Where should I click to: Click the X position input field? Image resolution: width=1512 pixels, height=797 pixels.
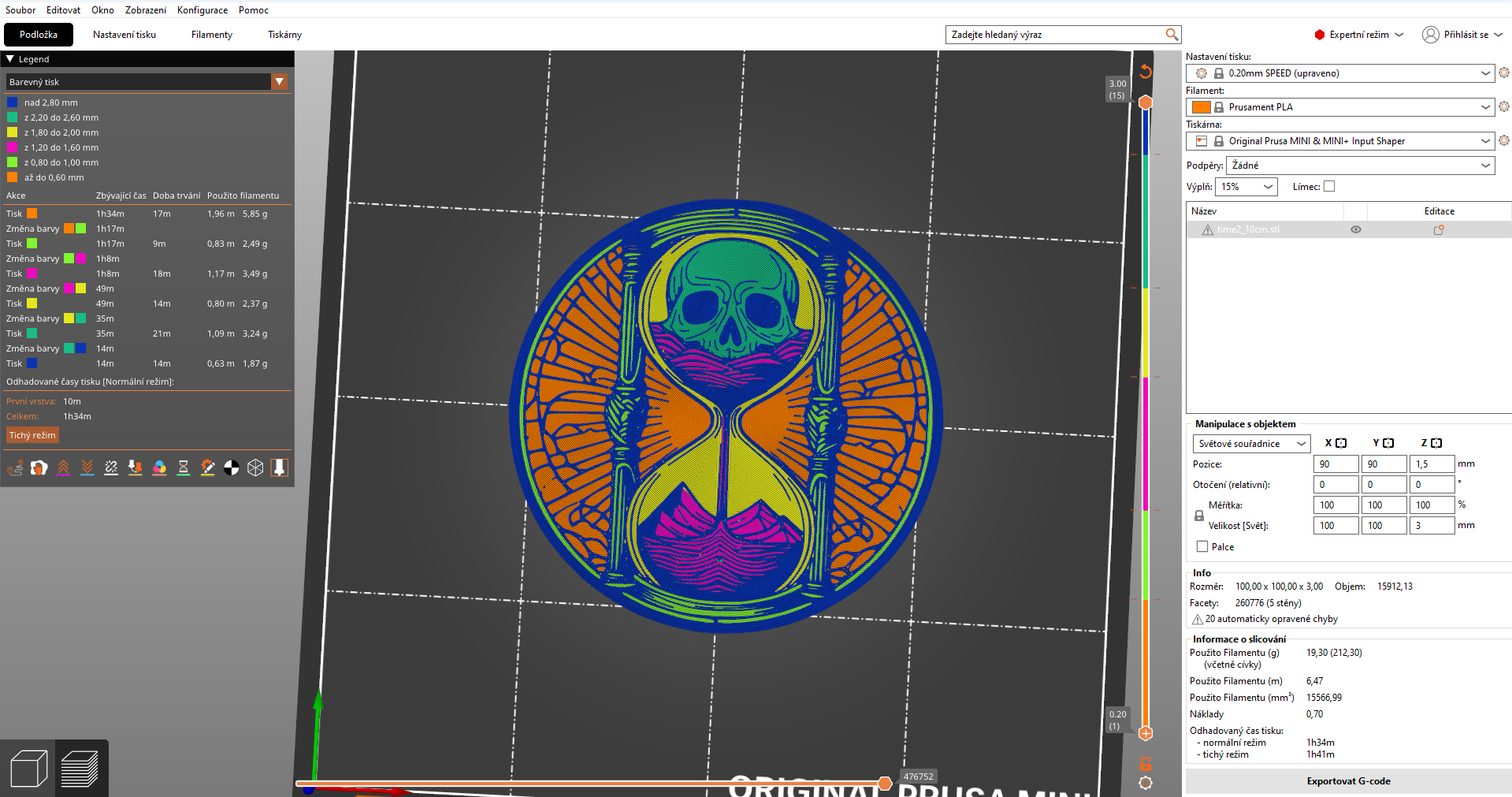coord(1336,464)
